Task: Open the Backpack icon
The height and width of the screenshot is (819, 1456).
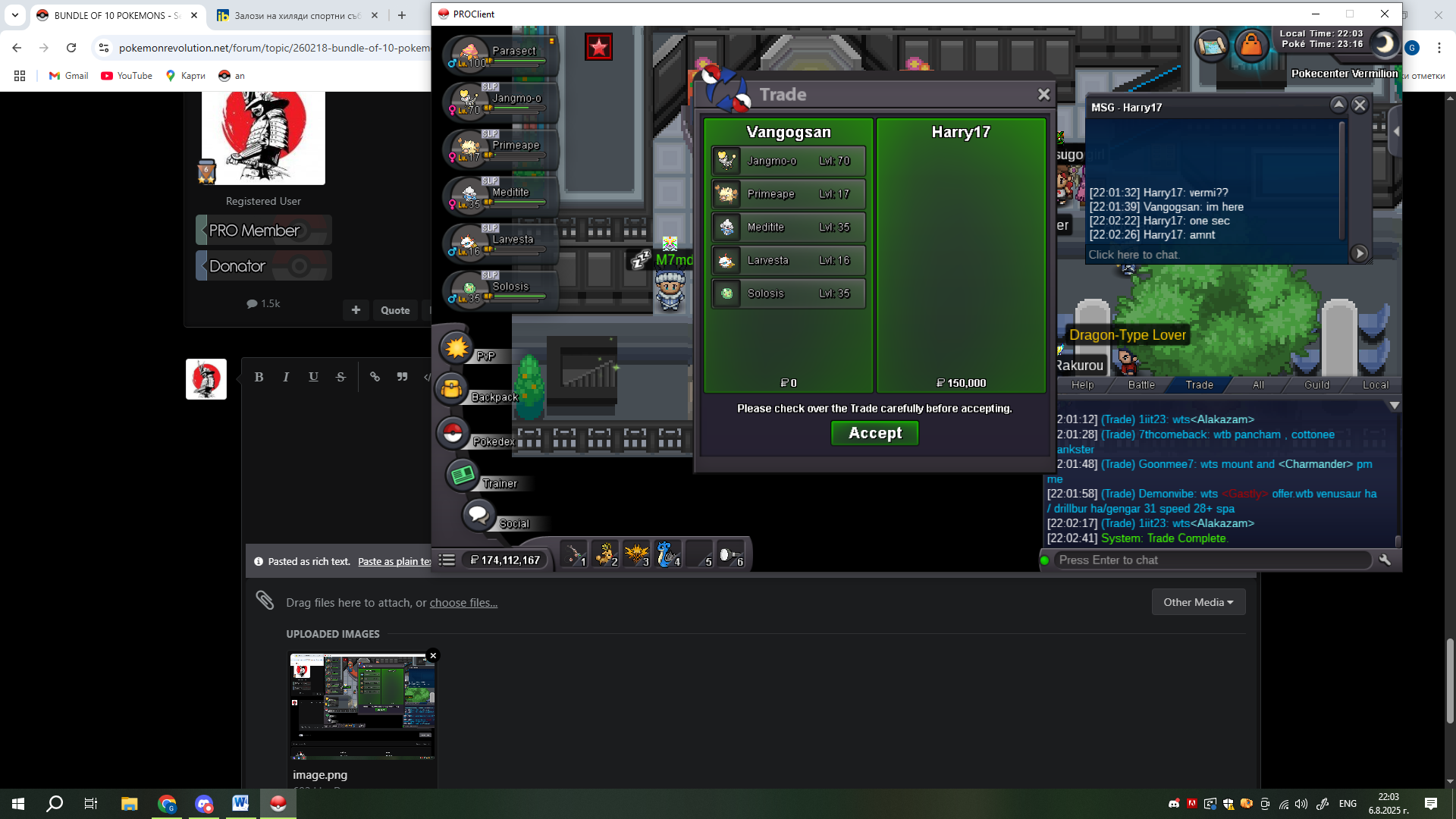Action: coord(452,389)
